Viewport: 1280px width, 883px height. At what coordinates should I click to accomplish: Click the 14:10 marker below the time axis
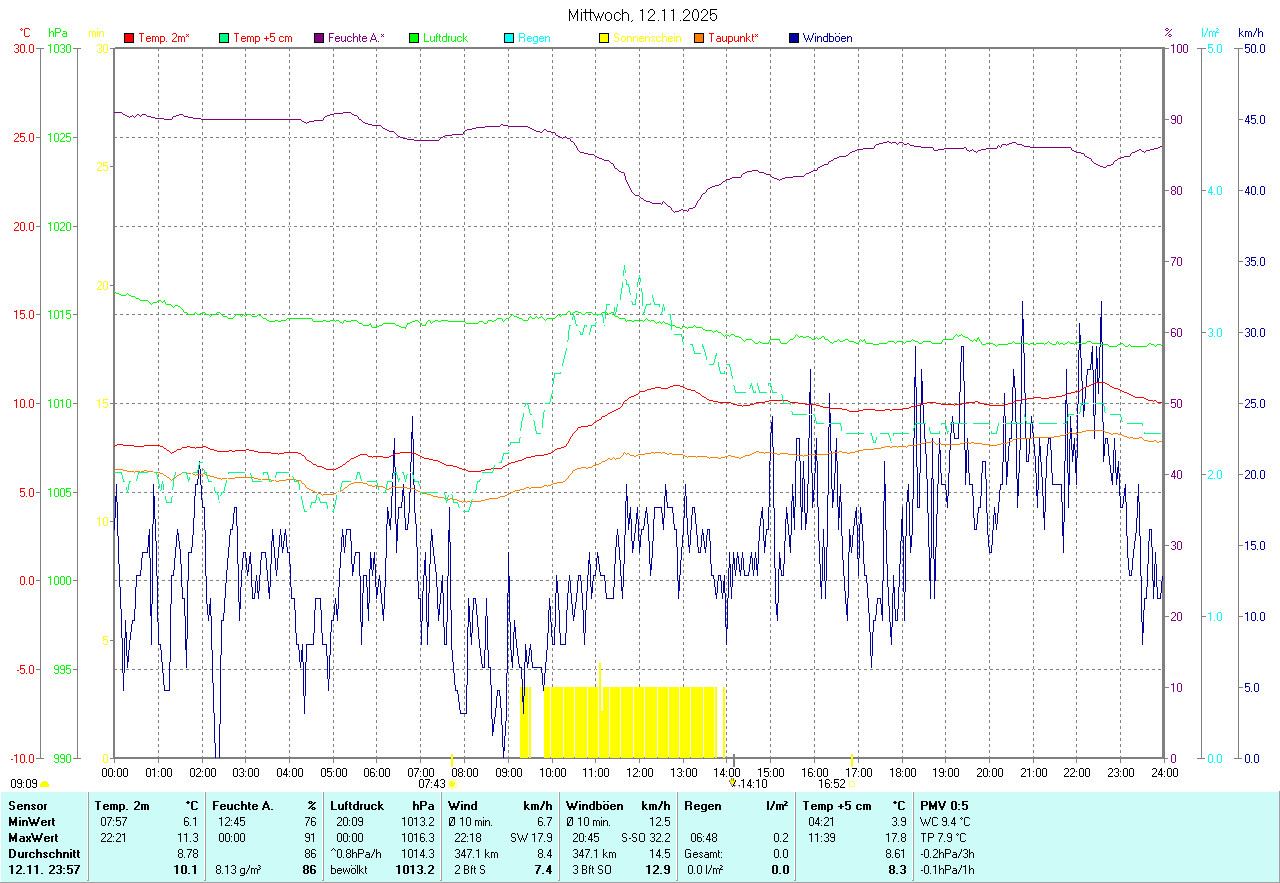tap(748, 784)
